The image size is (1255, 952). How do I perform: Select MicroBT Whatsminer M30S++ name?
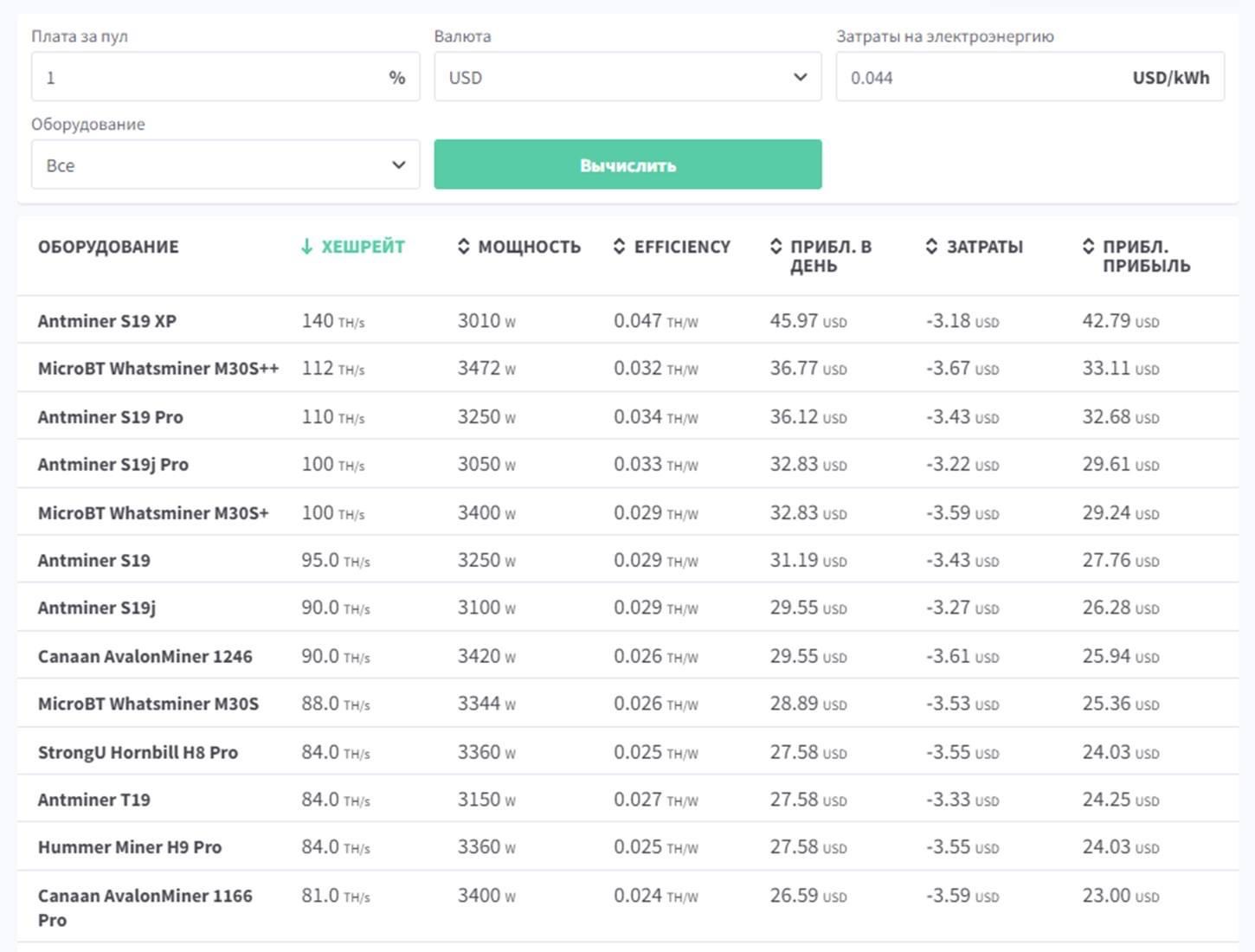click(158, 369)
